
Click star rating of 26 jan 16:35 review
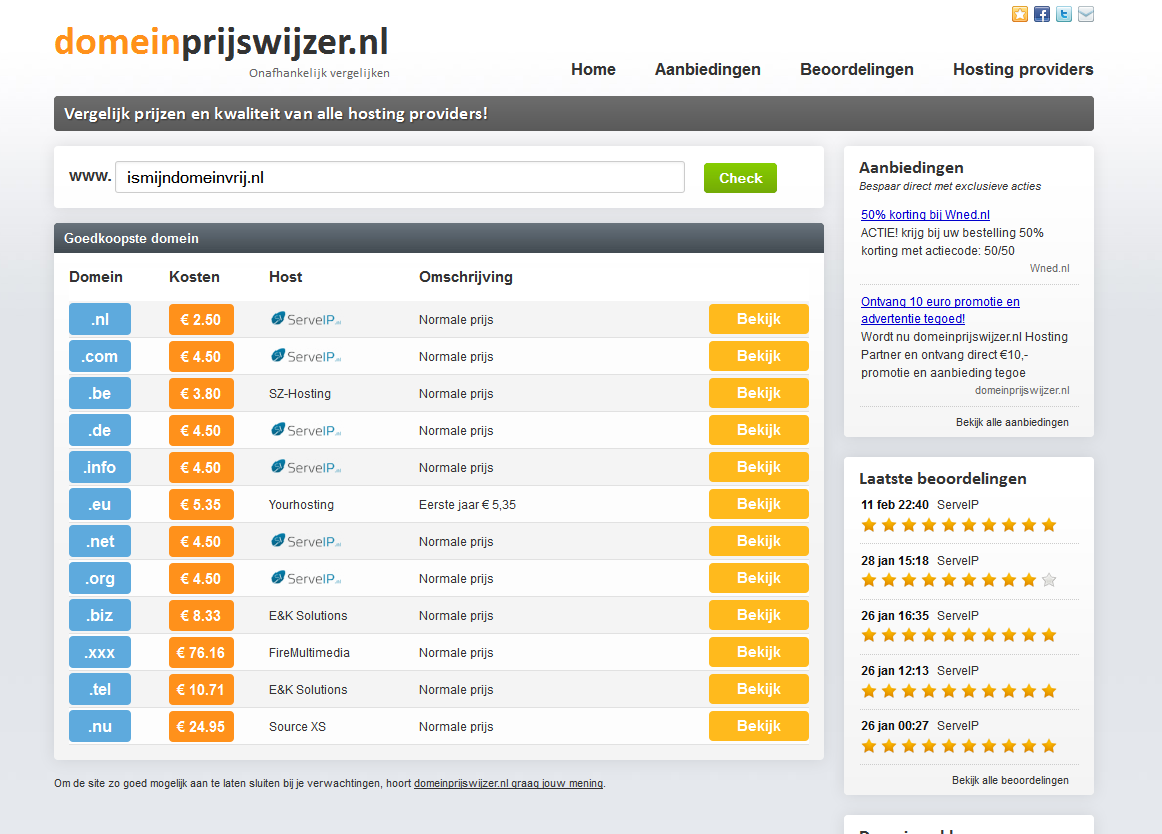coord(959,635)
